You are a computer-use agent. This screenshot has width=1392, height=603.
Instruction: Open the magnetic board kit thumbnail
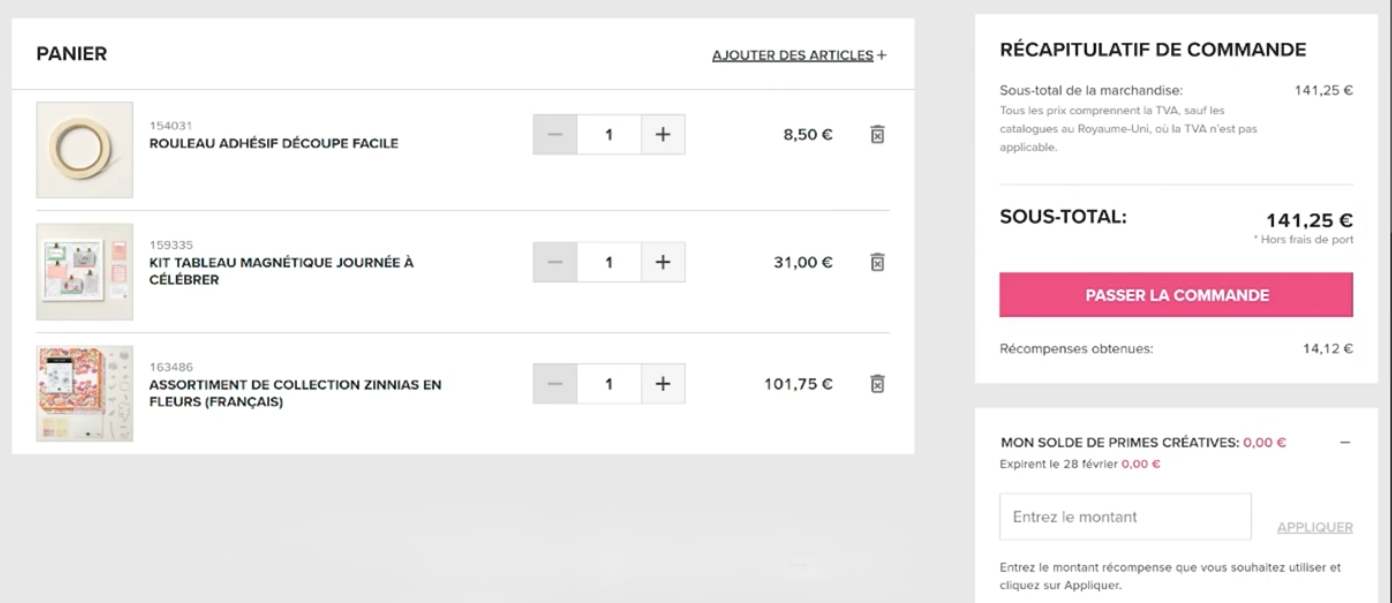[x=85, y=272]
